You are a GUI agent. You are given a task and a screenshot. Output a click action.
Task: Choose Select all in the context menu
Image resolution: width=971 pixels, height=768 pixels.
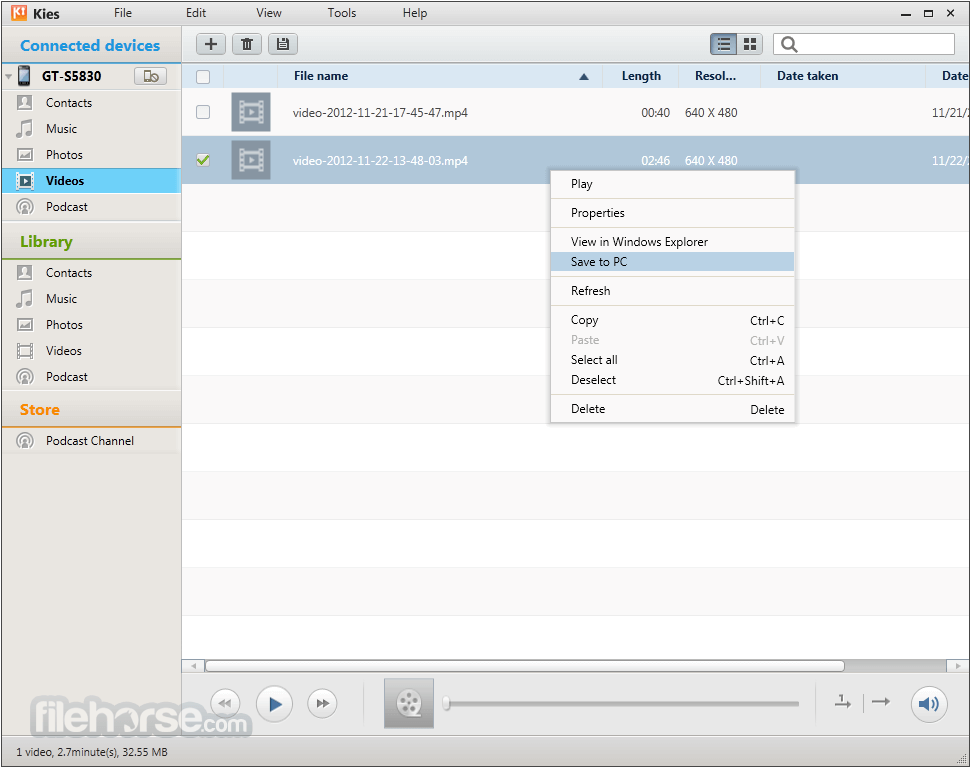pyautogui.click(x=673, y=360)
